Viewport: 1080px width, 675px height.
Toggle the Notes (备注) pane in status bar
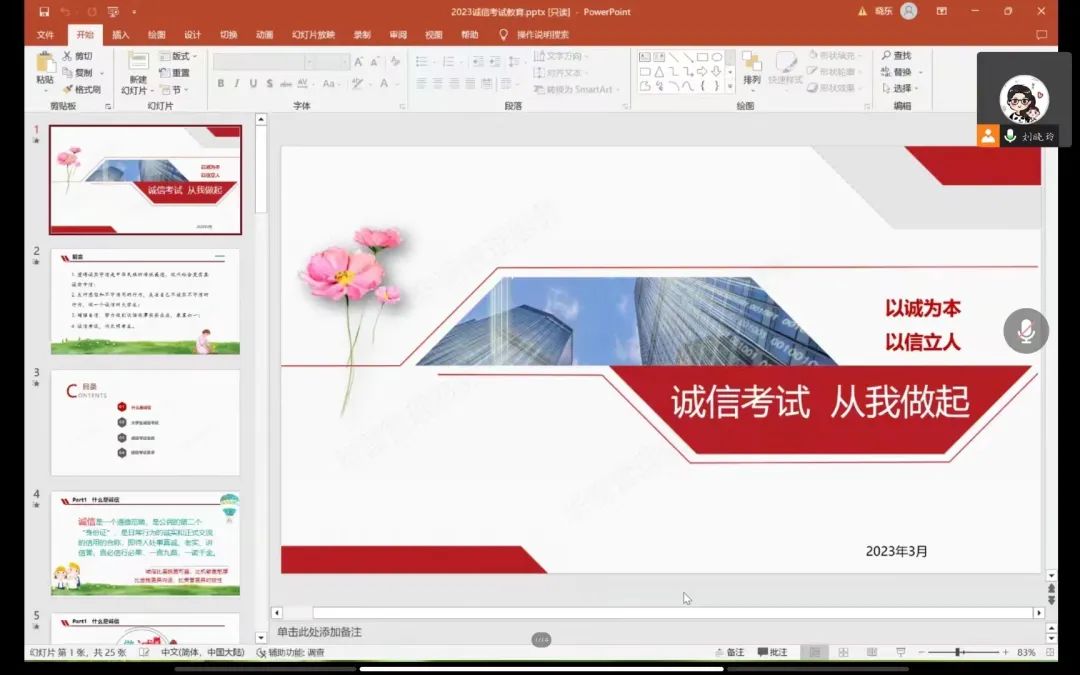tap(729, 652)
